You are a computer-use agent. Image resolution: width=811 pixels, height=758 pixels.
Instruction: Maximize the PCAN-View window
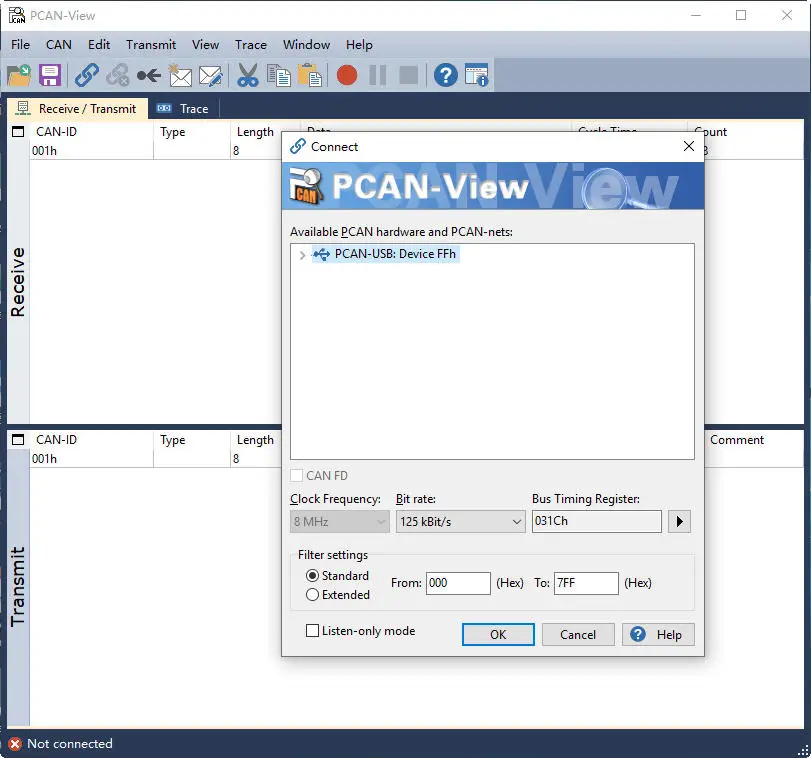(741, 16)
